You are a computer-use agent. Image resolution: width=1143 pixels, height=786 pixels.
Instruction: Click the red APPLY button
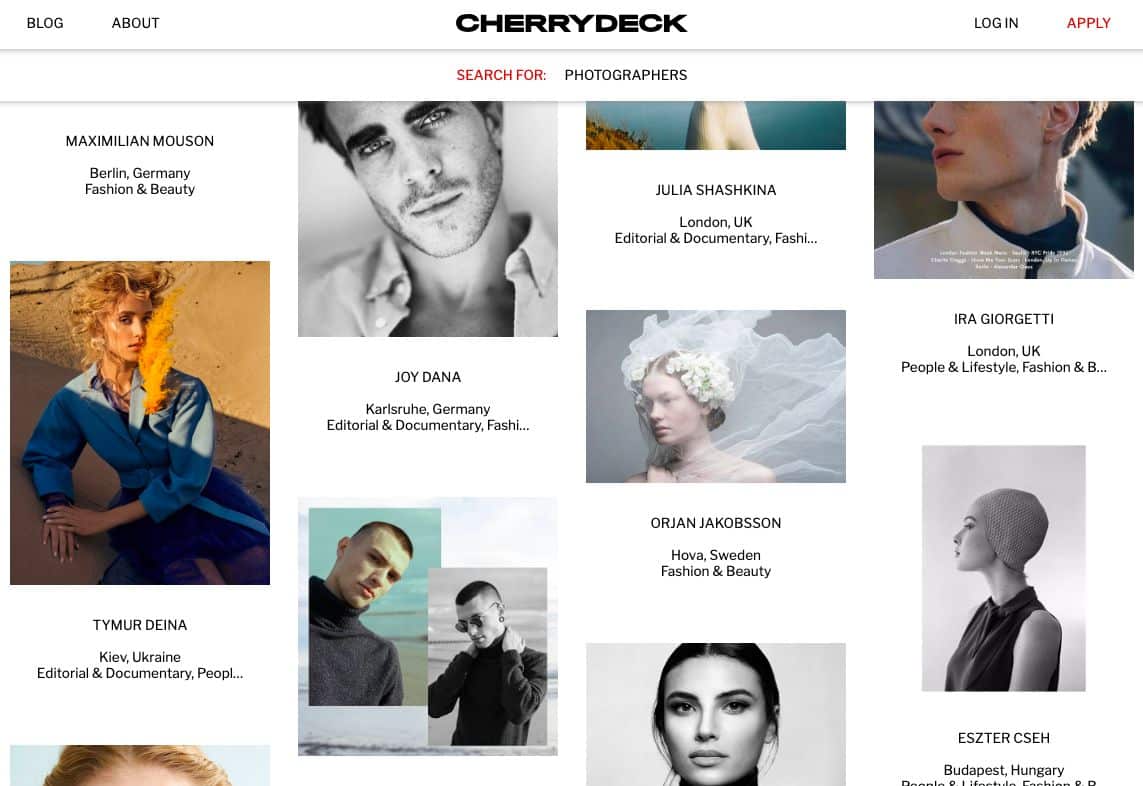[1088, 23]
